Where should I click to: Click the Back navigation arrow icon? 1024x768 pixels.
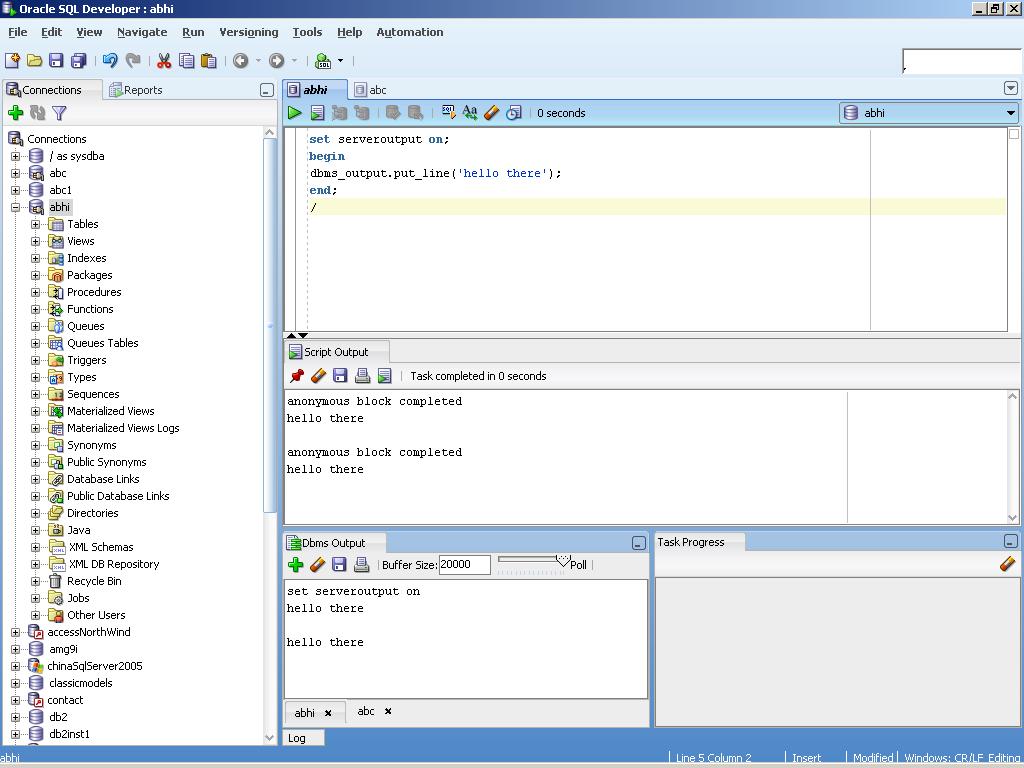click(x=240, y=61)
